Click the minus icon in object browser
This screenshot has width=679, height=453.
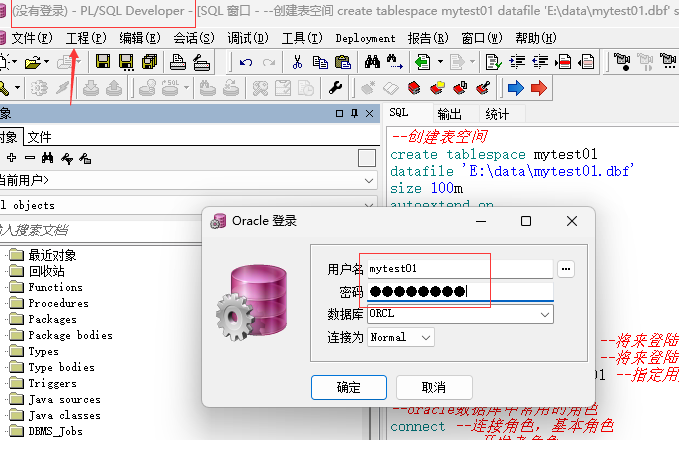[x=30, y=158]
